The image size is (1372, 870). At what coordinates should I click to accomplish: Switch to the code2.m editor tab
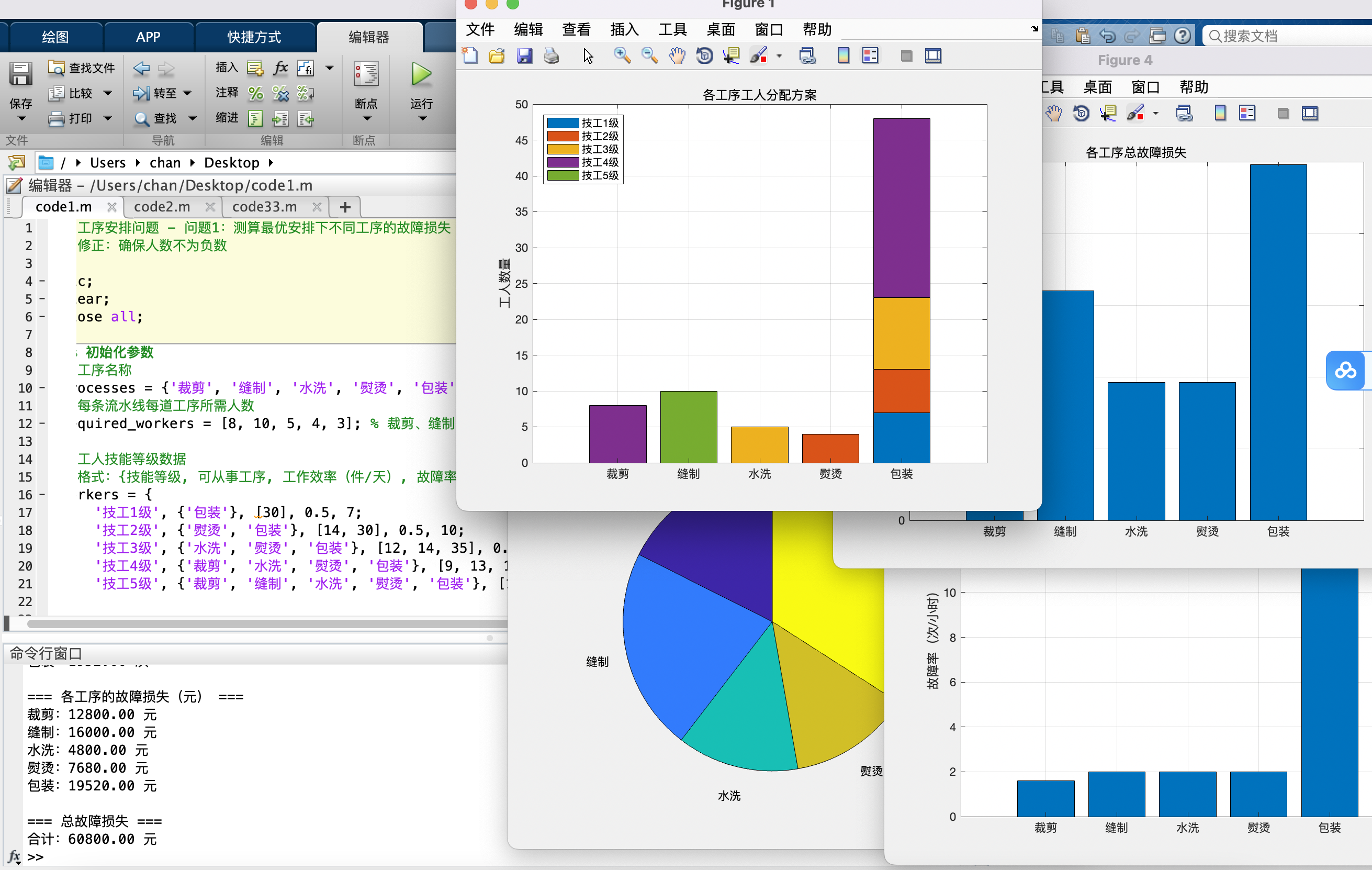(162, 207)
